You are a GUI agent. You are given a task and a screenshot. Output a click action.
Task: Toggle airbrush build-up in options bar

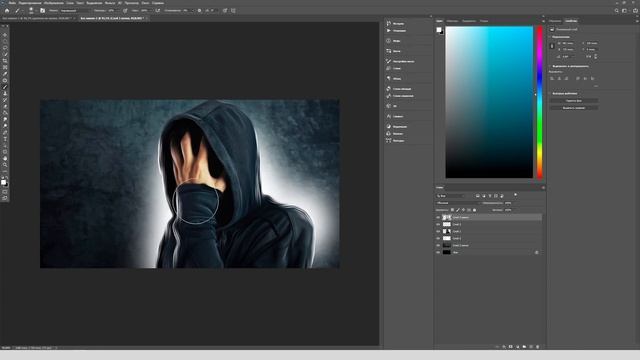click(x=158, y=11)
